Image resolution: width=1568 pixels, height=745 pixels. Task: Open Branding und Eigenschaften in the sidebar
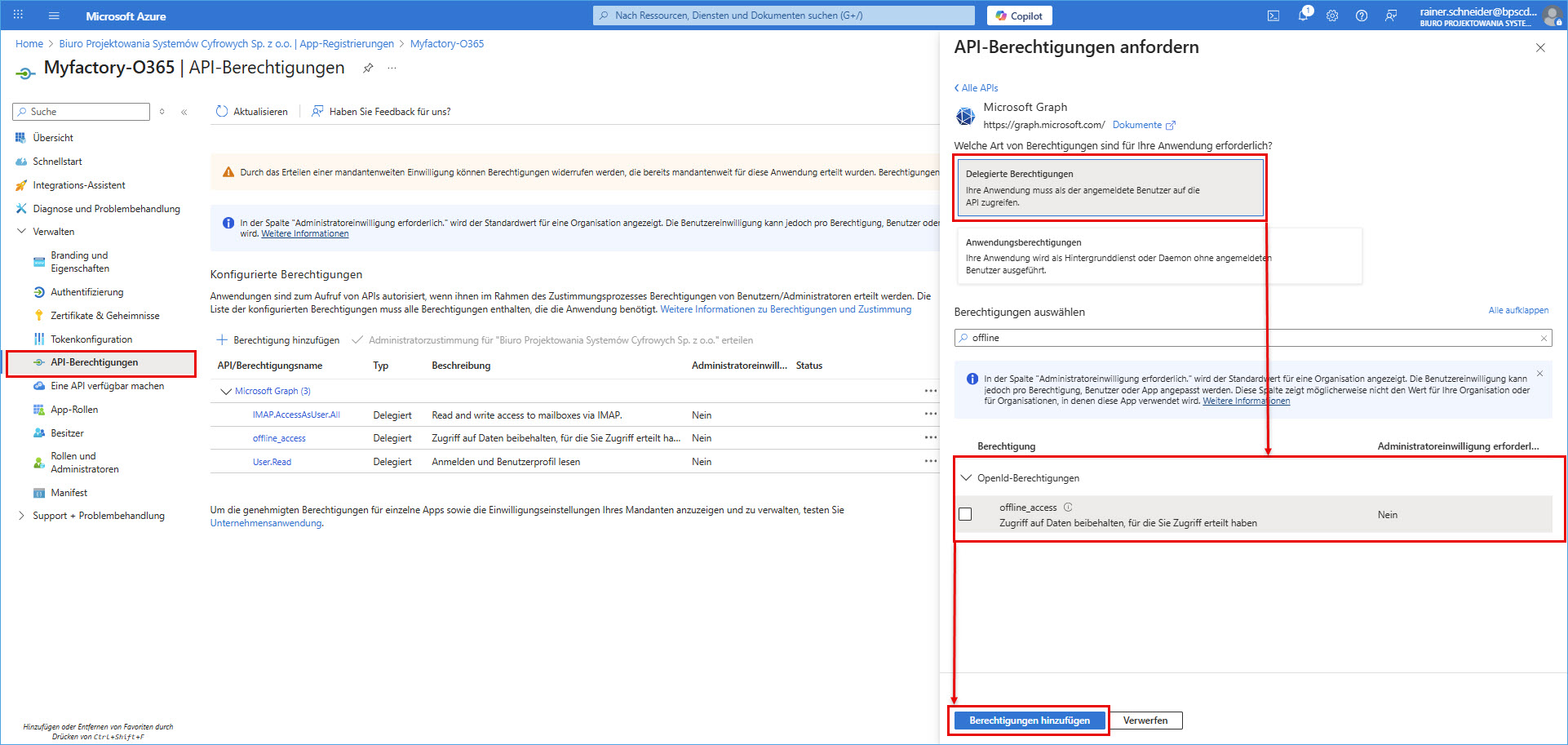pos(80,262)
